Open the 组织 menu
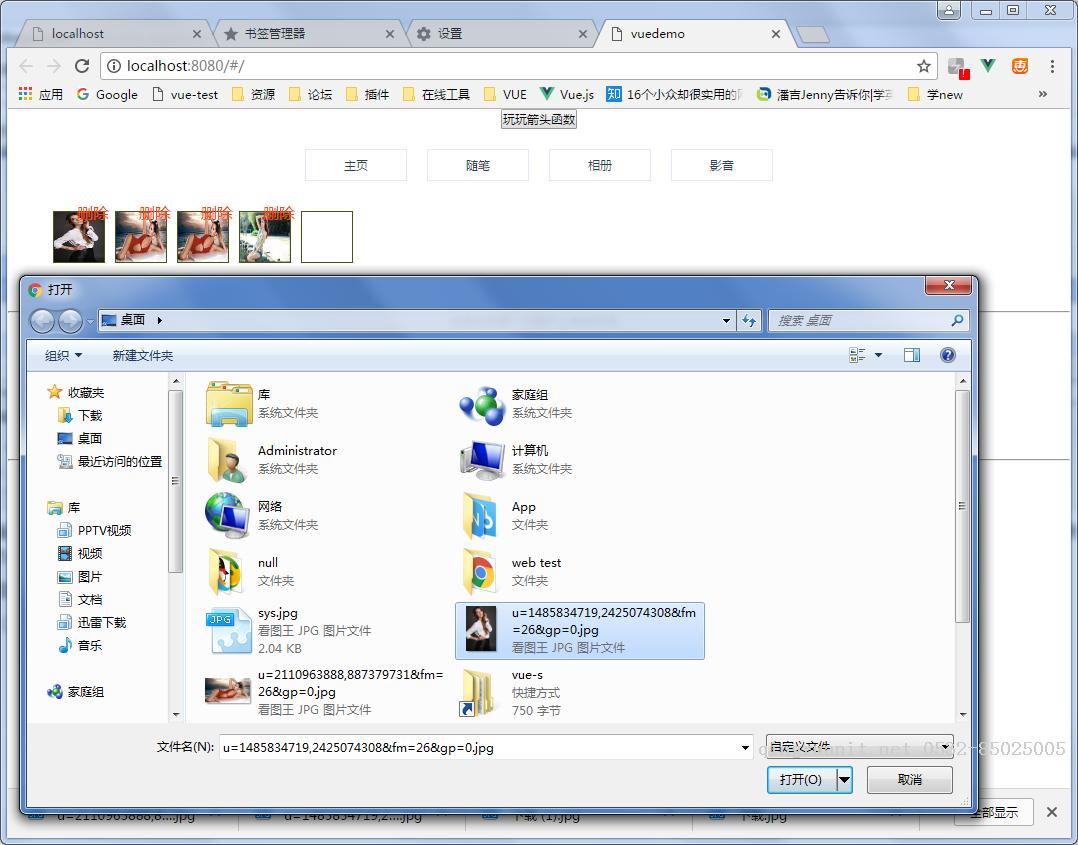 click(63, 355)
